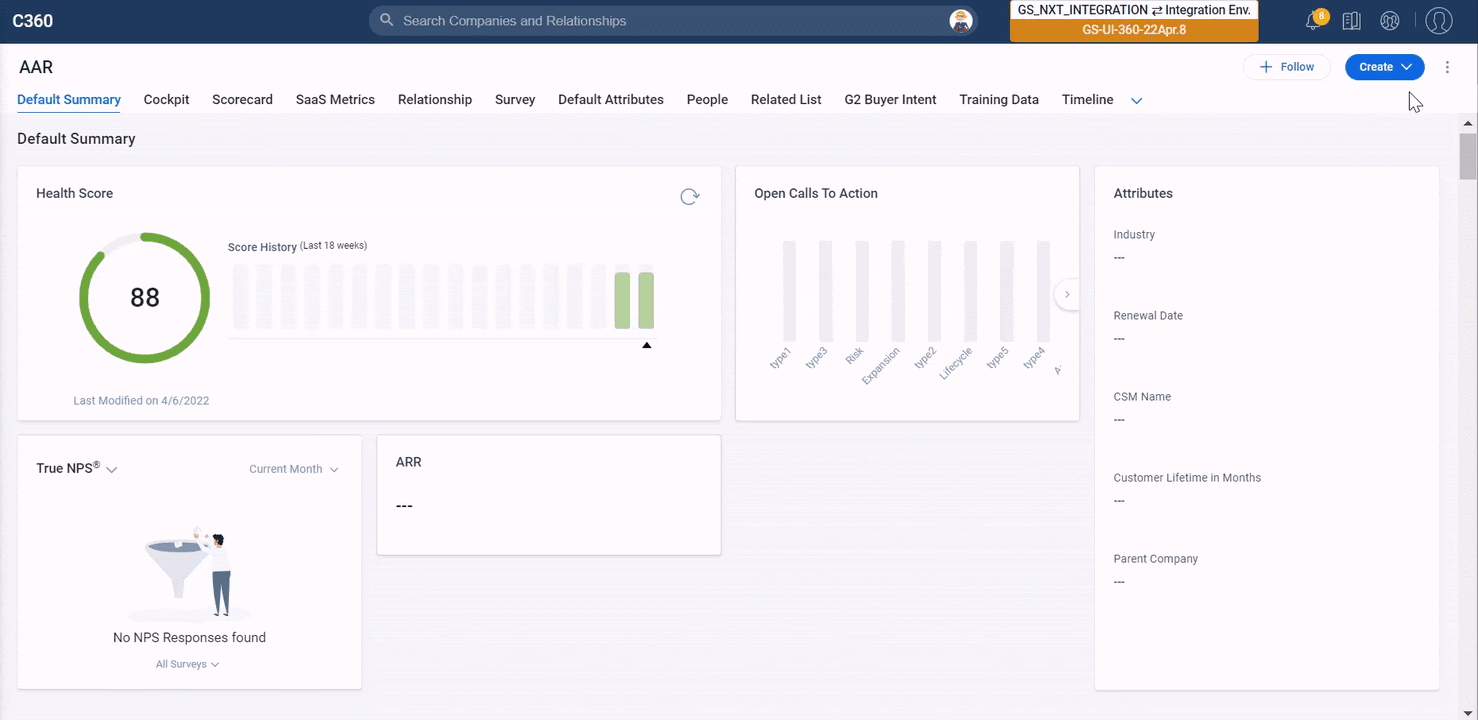Open the Current Month period dropdown

(x=294, y=469)
